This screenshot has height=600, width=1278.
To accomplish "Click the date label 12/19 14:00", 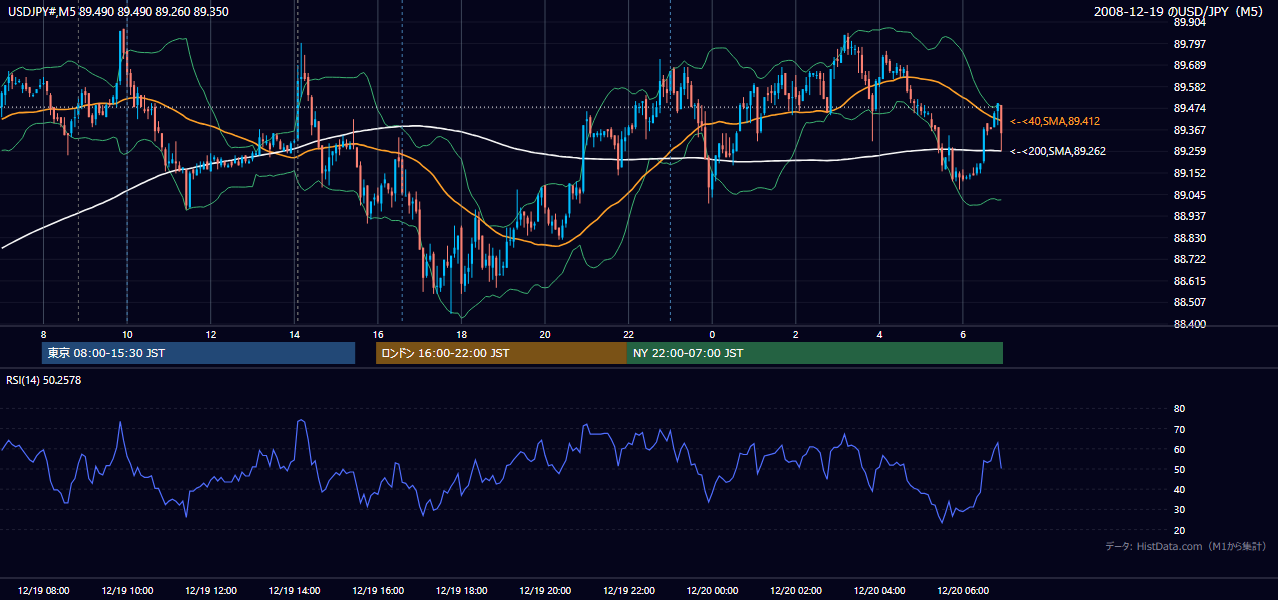I will pyautogui.click(x=294, y=591).
